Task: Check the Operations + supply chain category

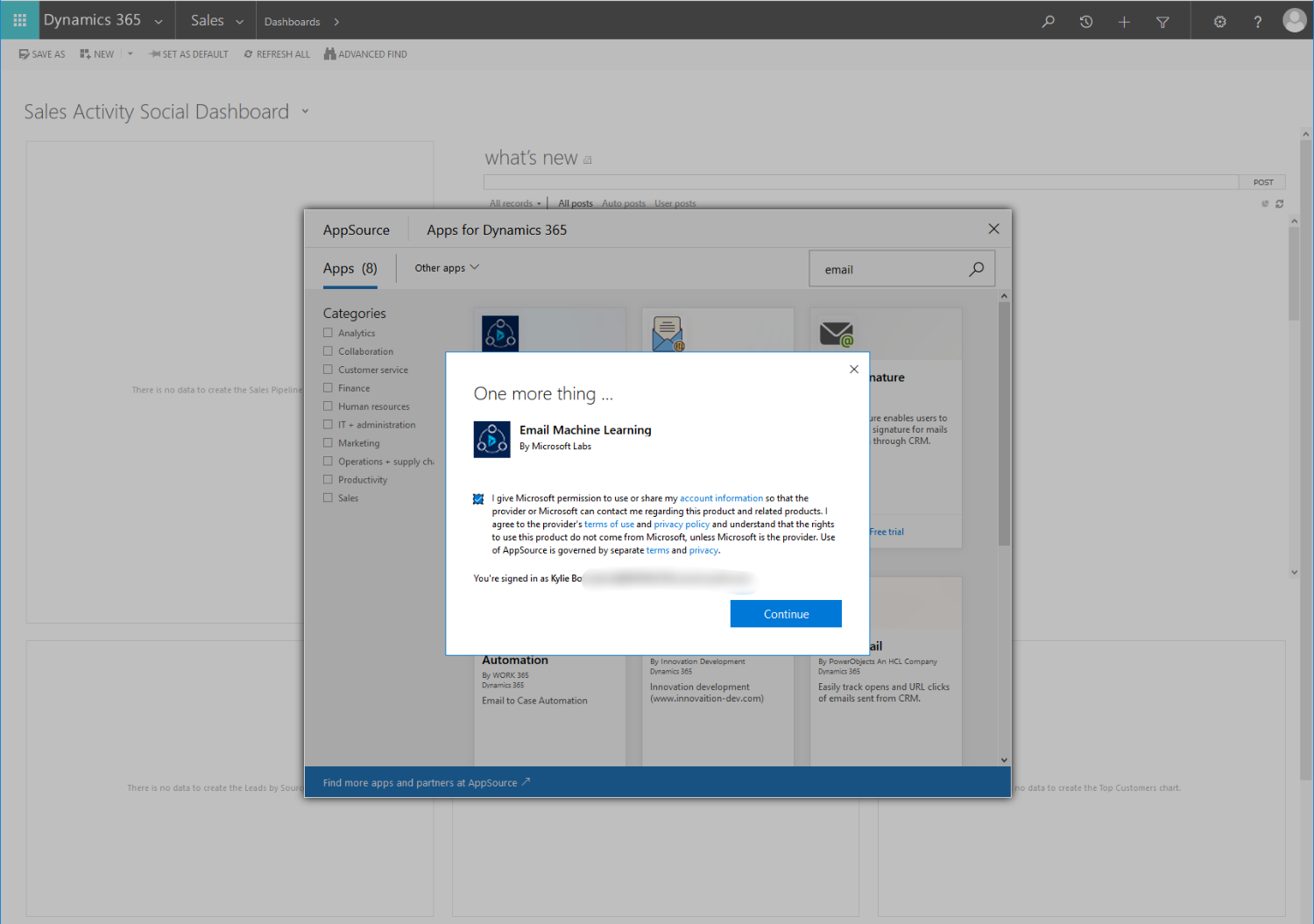Action: coord(328,462)
